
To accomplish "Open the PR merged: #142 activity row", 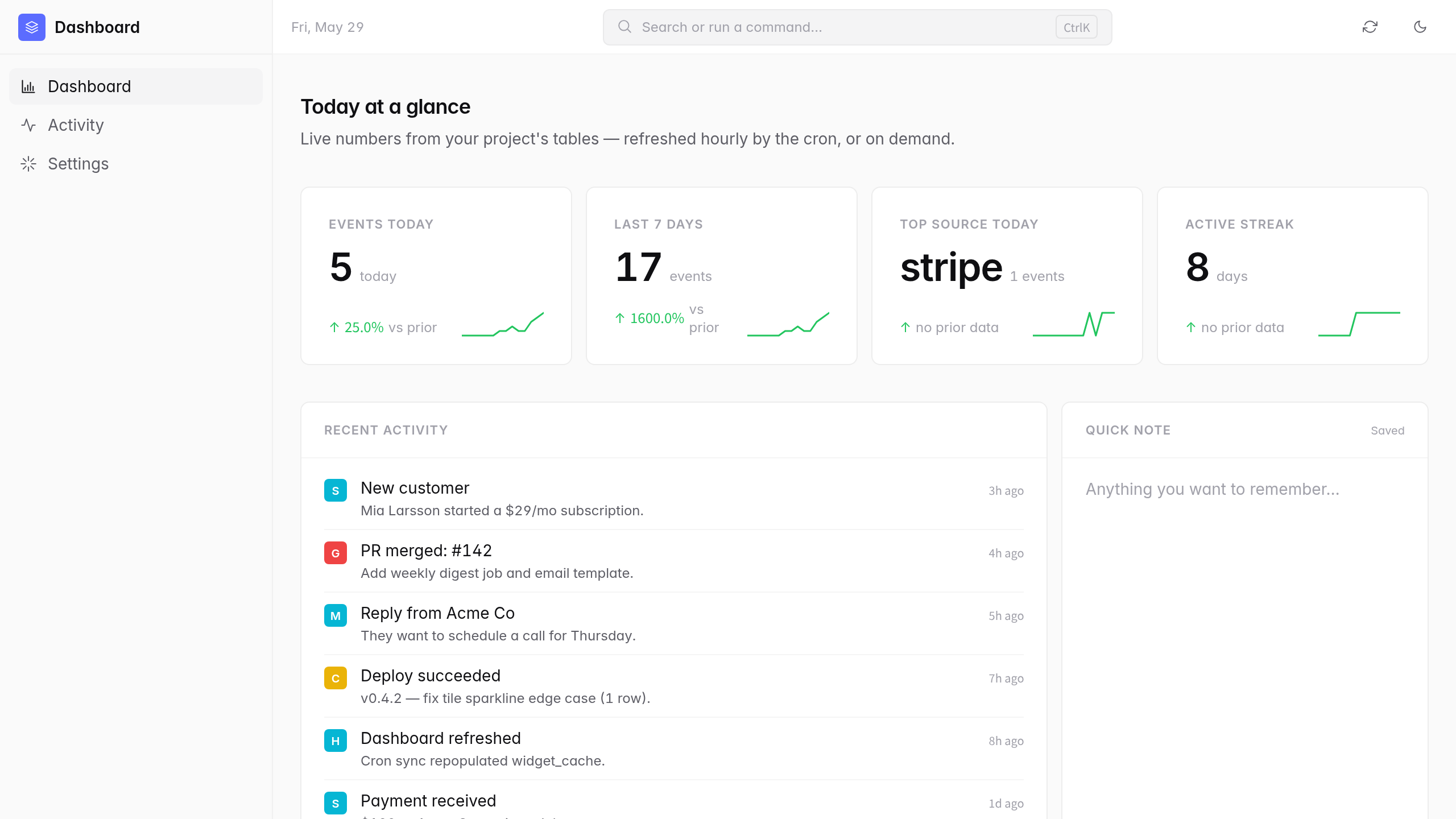I will 674,561.
